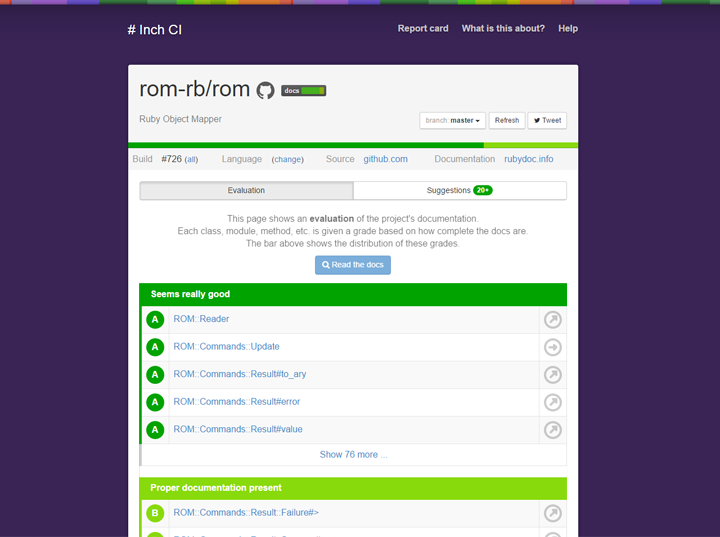Click the Refresh button
Viewport: 720px width, 537px height.
point(506,120)
